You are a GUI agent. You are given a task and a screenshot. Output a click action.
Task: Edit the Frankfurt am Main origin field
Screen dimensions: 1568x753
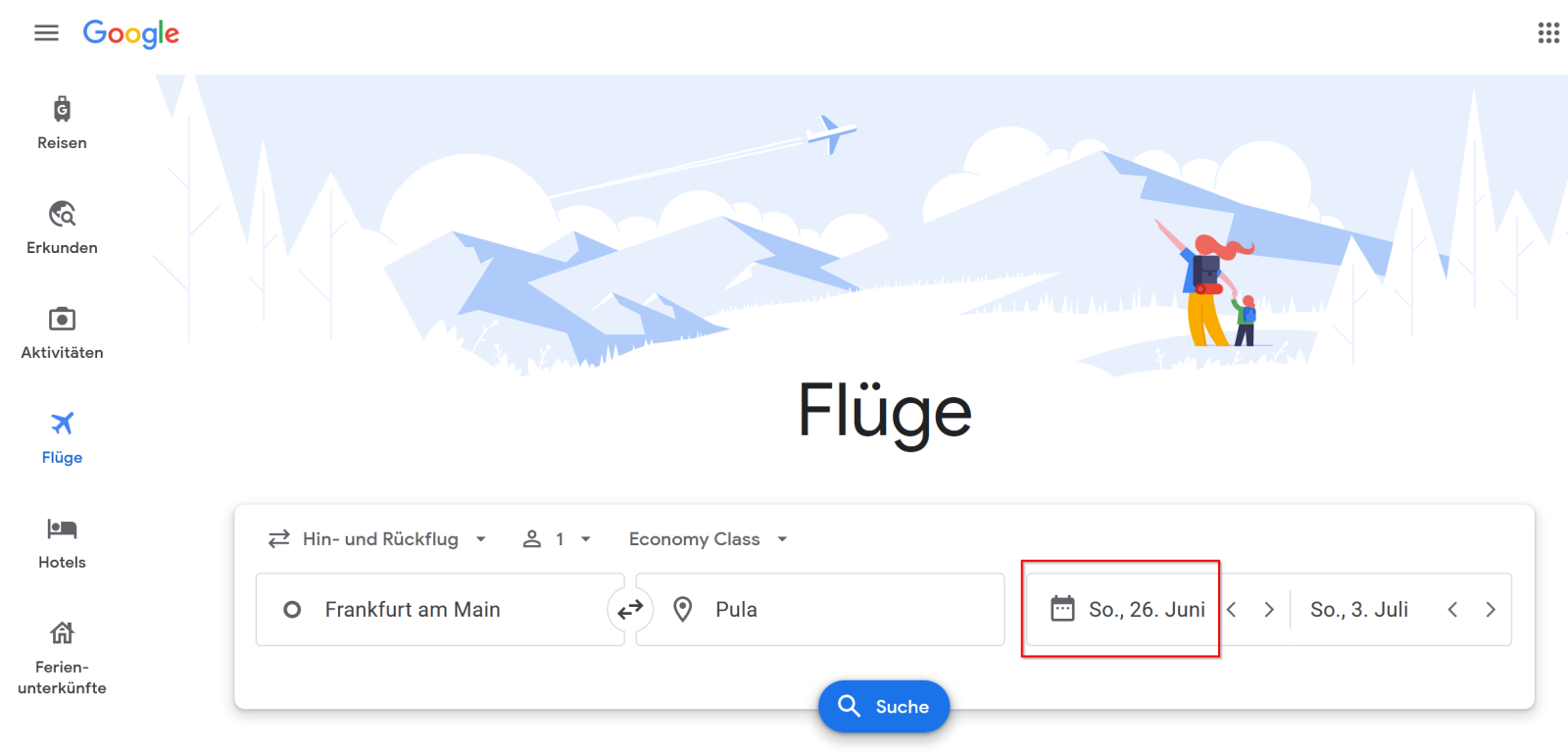point(440,609)
